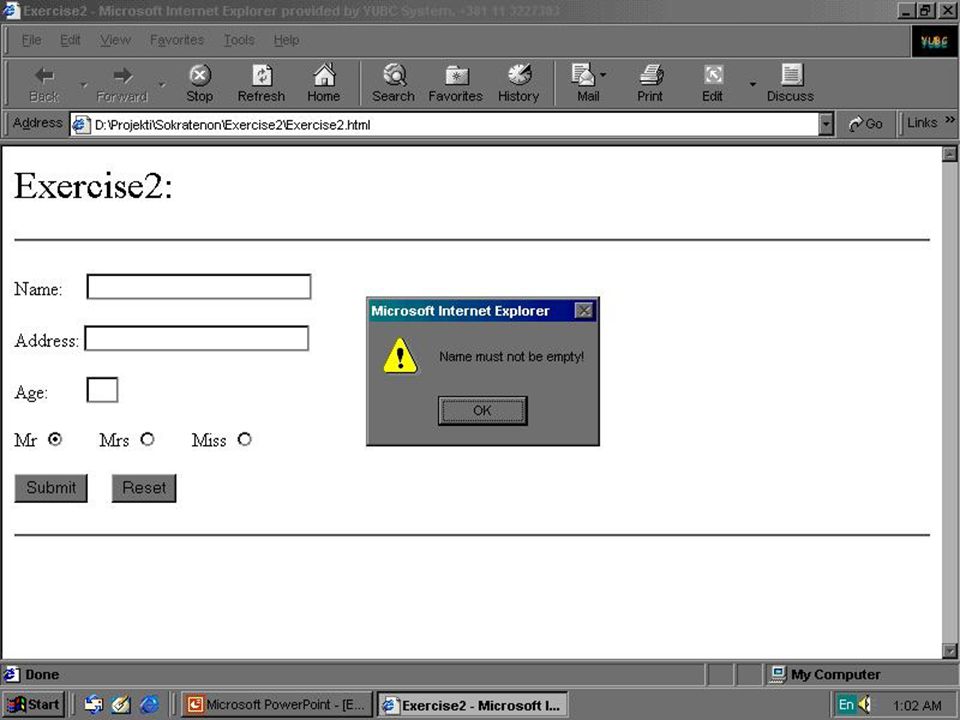Click the My Computer zone status icon
Screen dimensions: 960x720
[x=778, y=674]
